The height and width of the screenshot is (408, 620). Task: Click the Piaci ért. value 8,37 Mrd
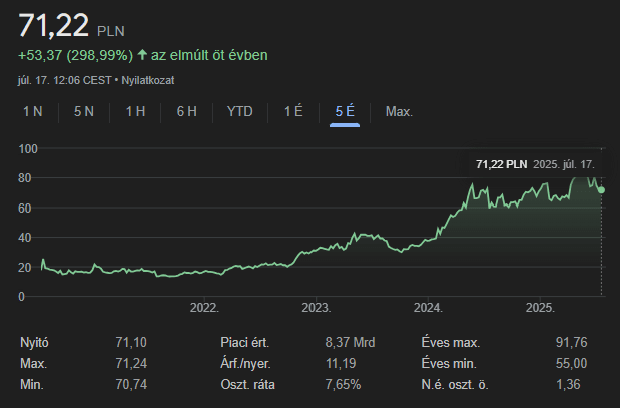tap(349, 343)
